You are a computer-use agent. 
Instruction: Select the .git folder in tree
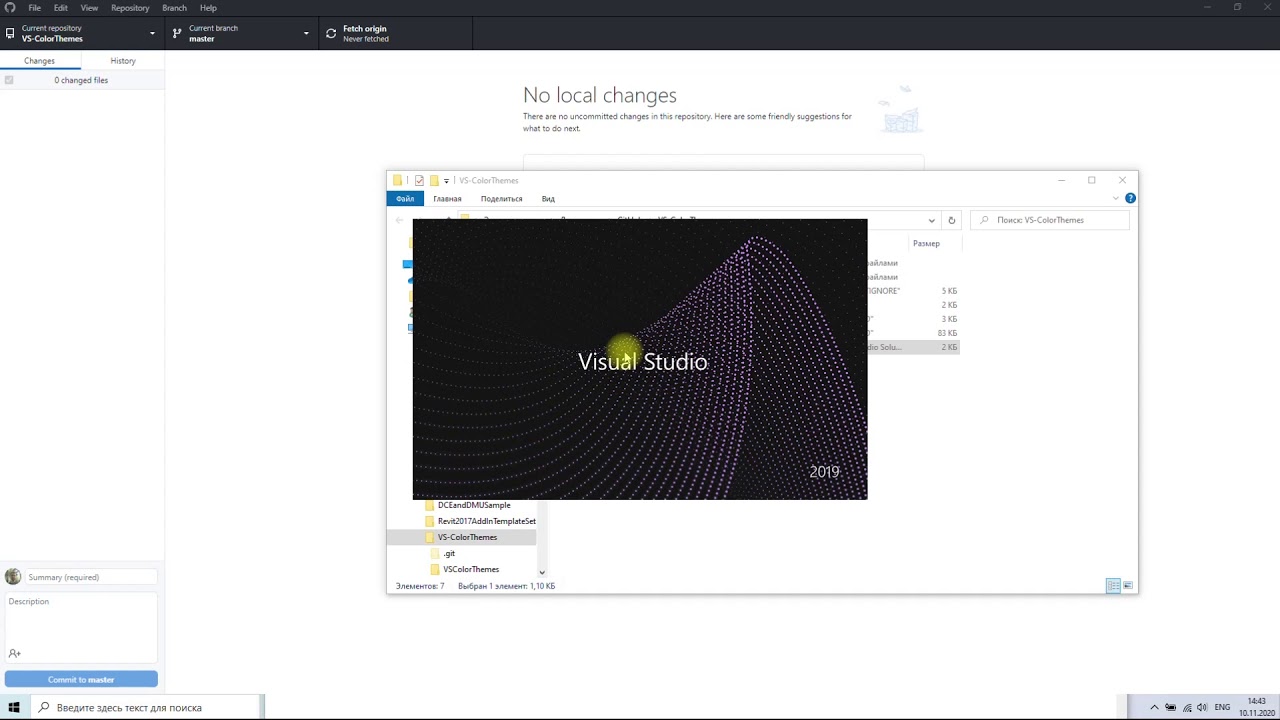pyautogui.click(x=449, y=553)
